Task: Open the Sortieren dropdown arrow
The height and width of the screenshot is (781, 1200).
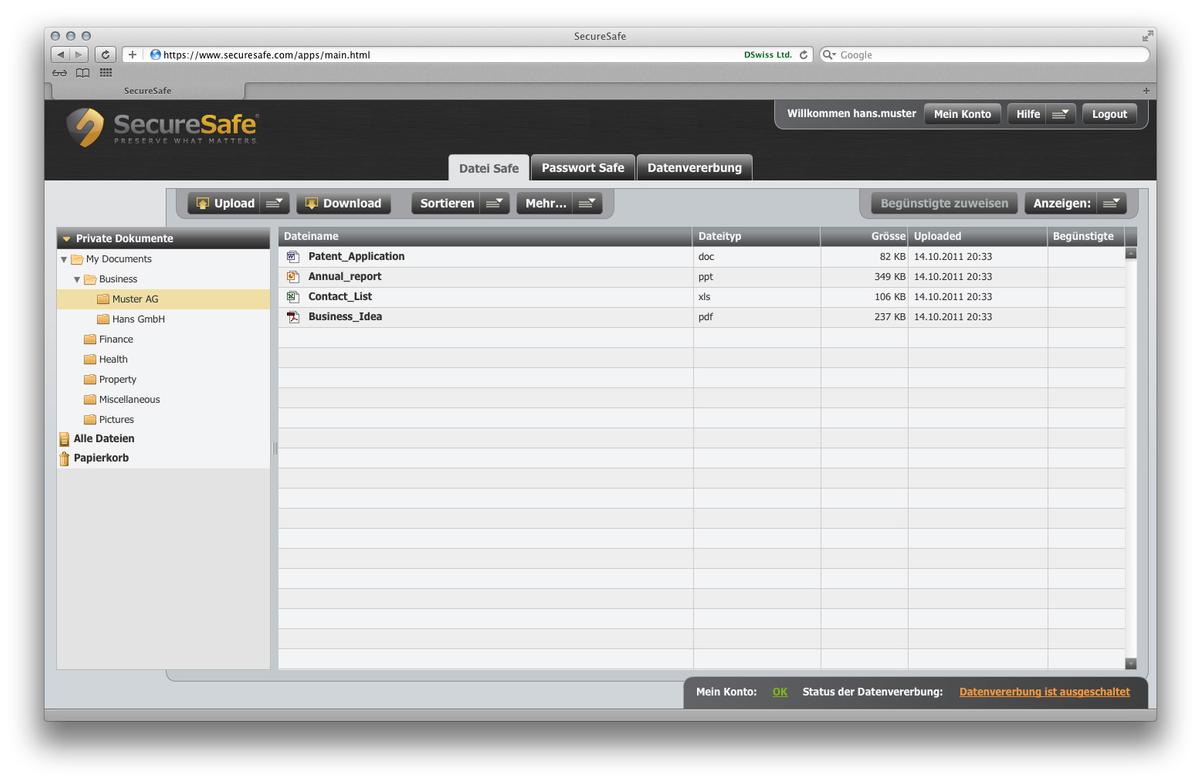Action: coord(495,203)
